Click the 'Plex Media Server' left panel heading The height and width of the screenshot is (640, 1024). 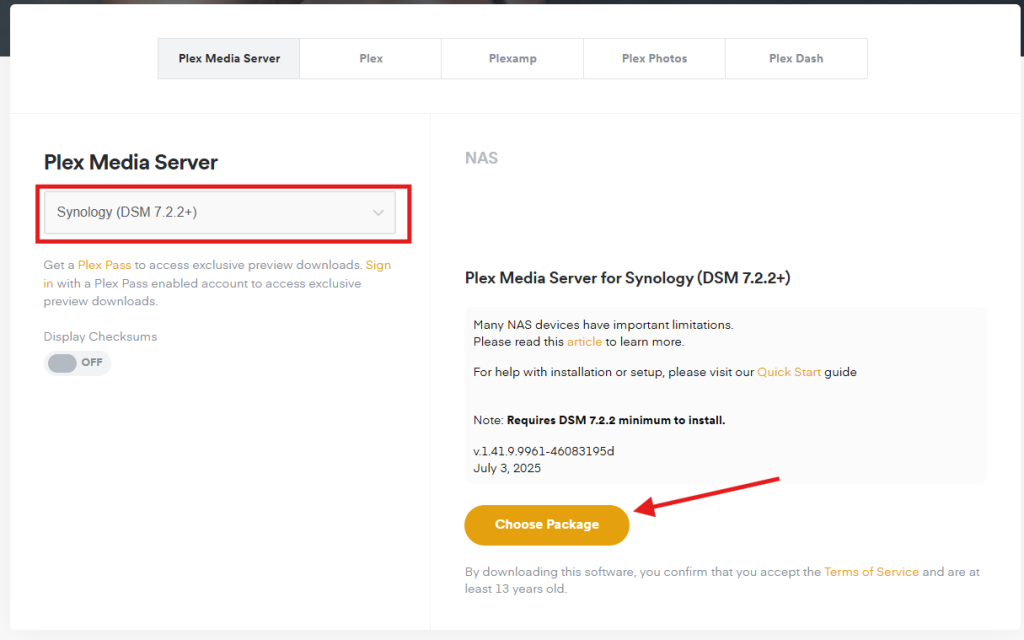click(131, 163)
